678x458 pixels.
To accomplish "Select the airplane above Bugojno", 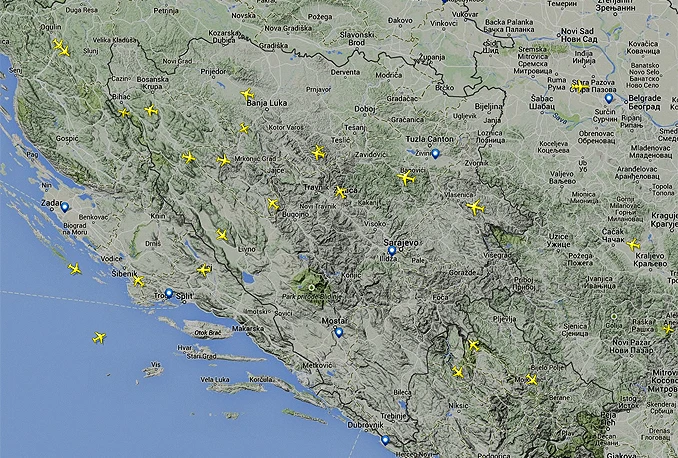I will (x=273, y=204).
